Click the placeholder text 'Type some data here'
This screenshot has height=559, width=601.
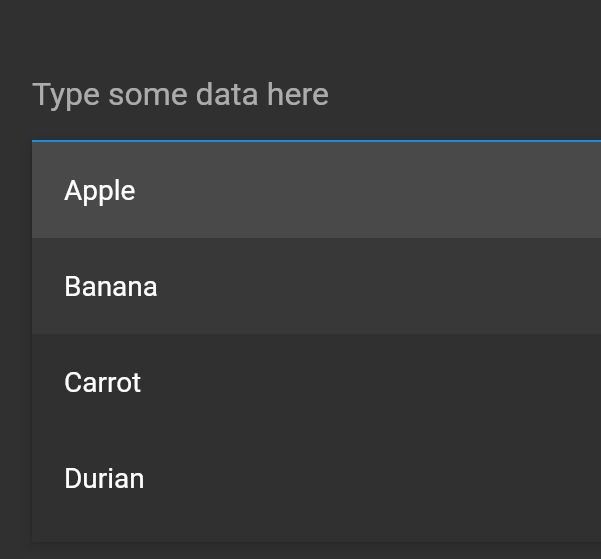click(180, 95)
